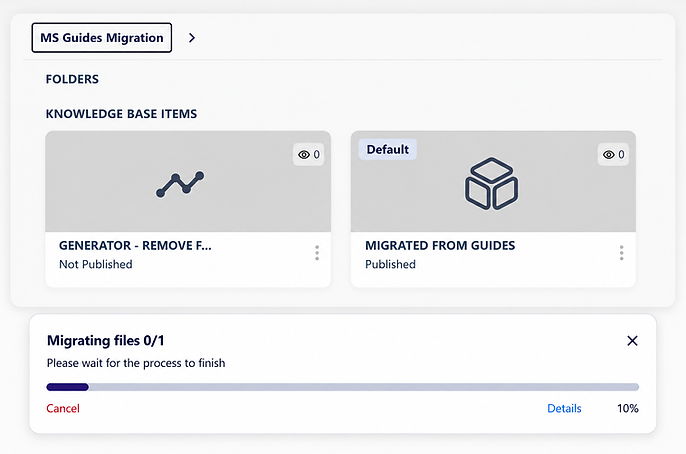Image resolution: width=686 pixels, height=454 pixels.
Task: Close the Migrating files dialog
Action: point(632,341)
